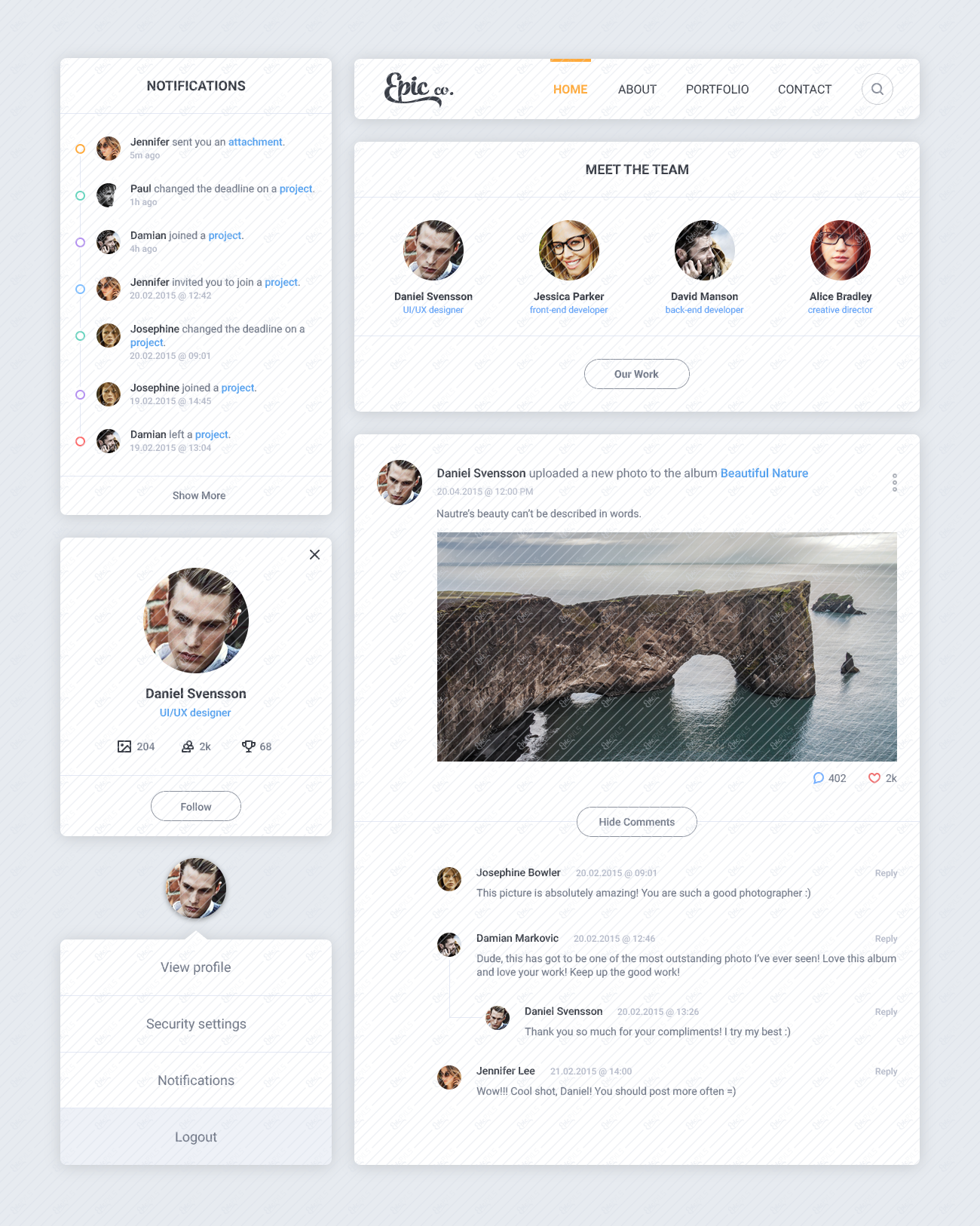980x1226 pixels.
Task: Click the Follow button
Action: [x=196, y=806]
